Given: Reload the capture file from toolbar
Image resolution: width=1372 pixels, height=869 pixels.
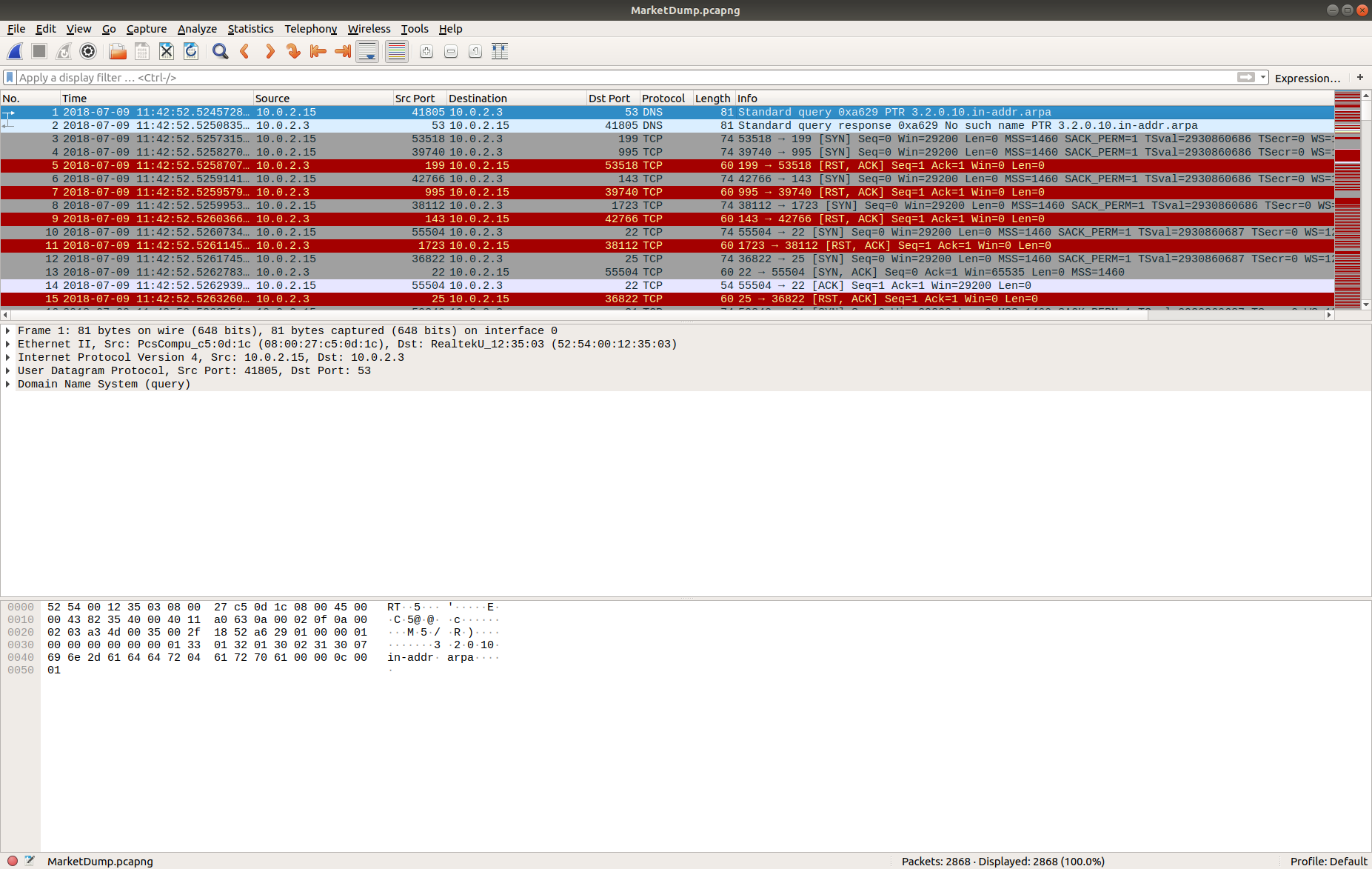Looking at the screenshot, I should pos(191,51).
